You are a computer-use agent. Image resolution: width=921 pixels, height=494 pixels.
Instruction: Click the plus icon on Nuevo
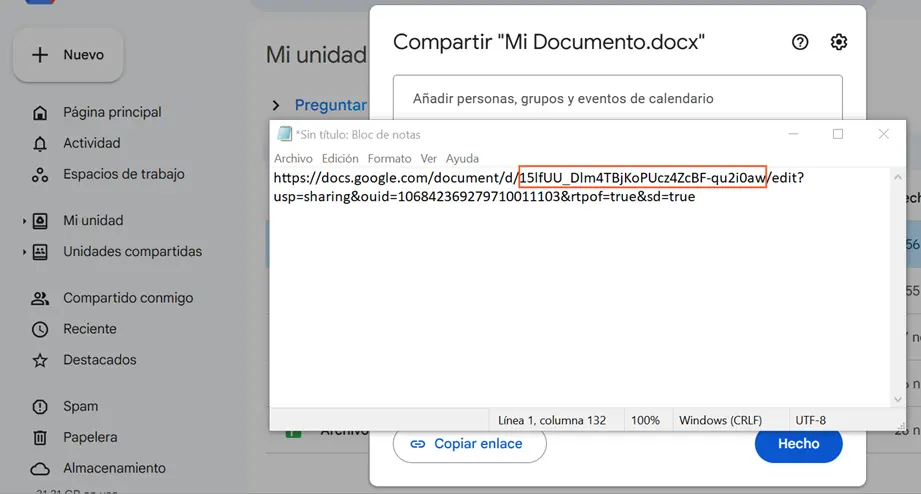(x=40, y=55)
